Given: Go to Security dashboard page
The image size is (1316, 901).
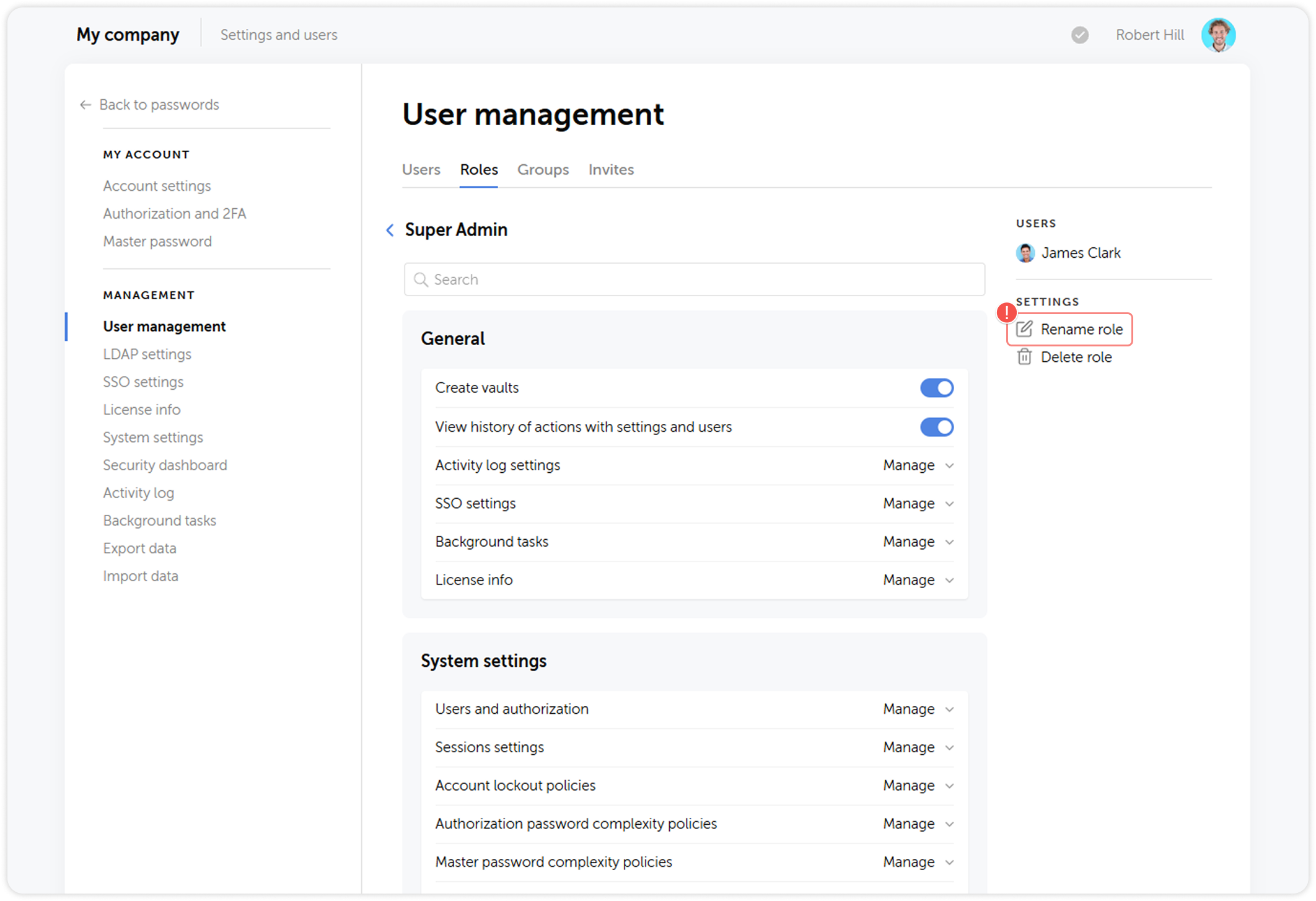Looking at the screenshot, I should click(x=165, y=465).
